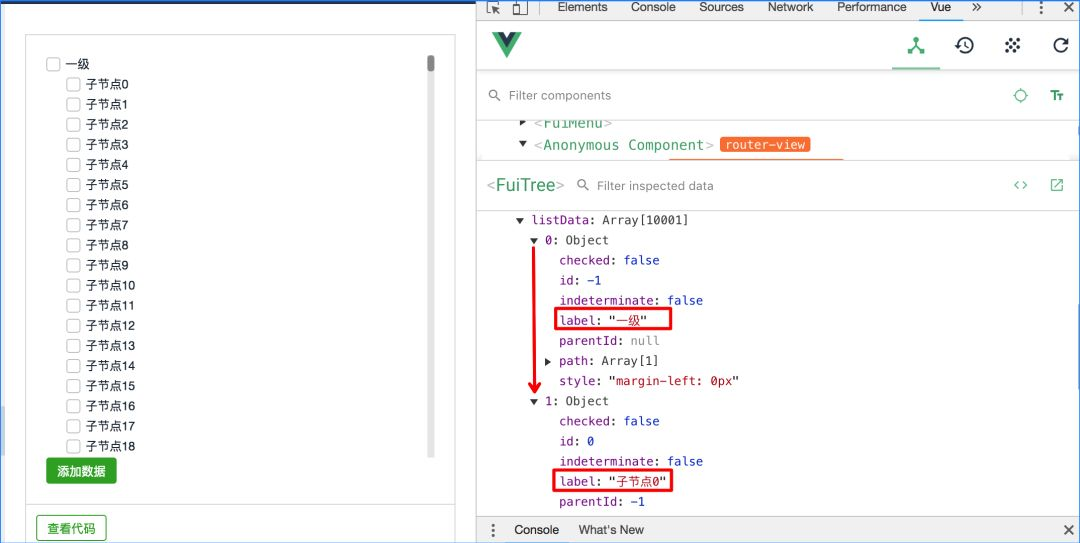The height and width of the screenshot is (543, 1080).
Task: Switch to the Console tab
Action: [x=653, y=8]
